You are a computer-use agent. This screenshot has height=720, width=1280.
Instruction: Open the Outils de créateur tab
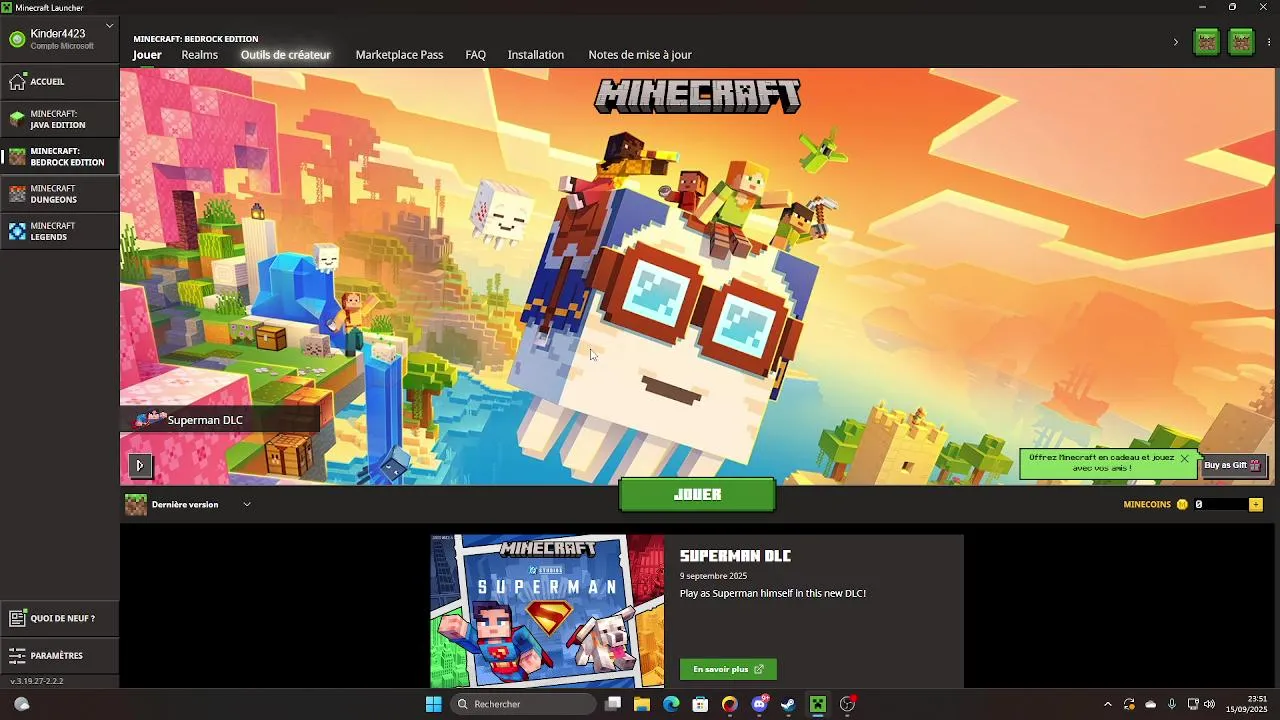285,55
